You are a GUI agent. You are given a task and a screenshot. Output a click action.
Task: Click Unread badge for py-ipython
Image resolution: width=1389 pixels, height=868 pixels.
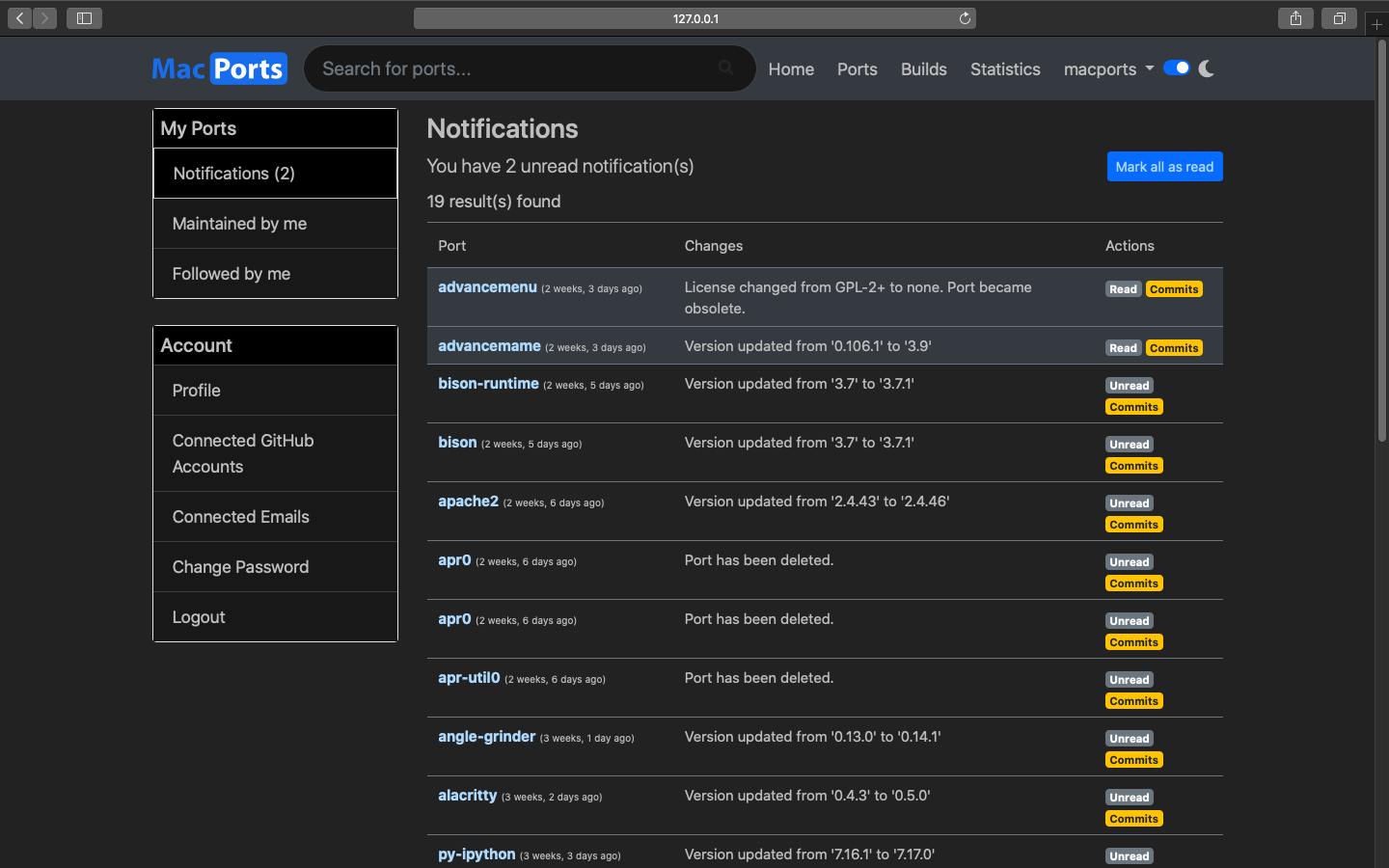point(1130,856)
